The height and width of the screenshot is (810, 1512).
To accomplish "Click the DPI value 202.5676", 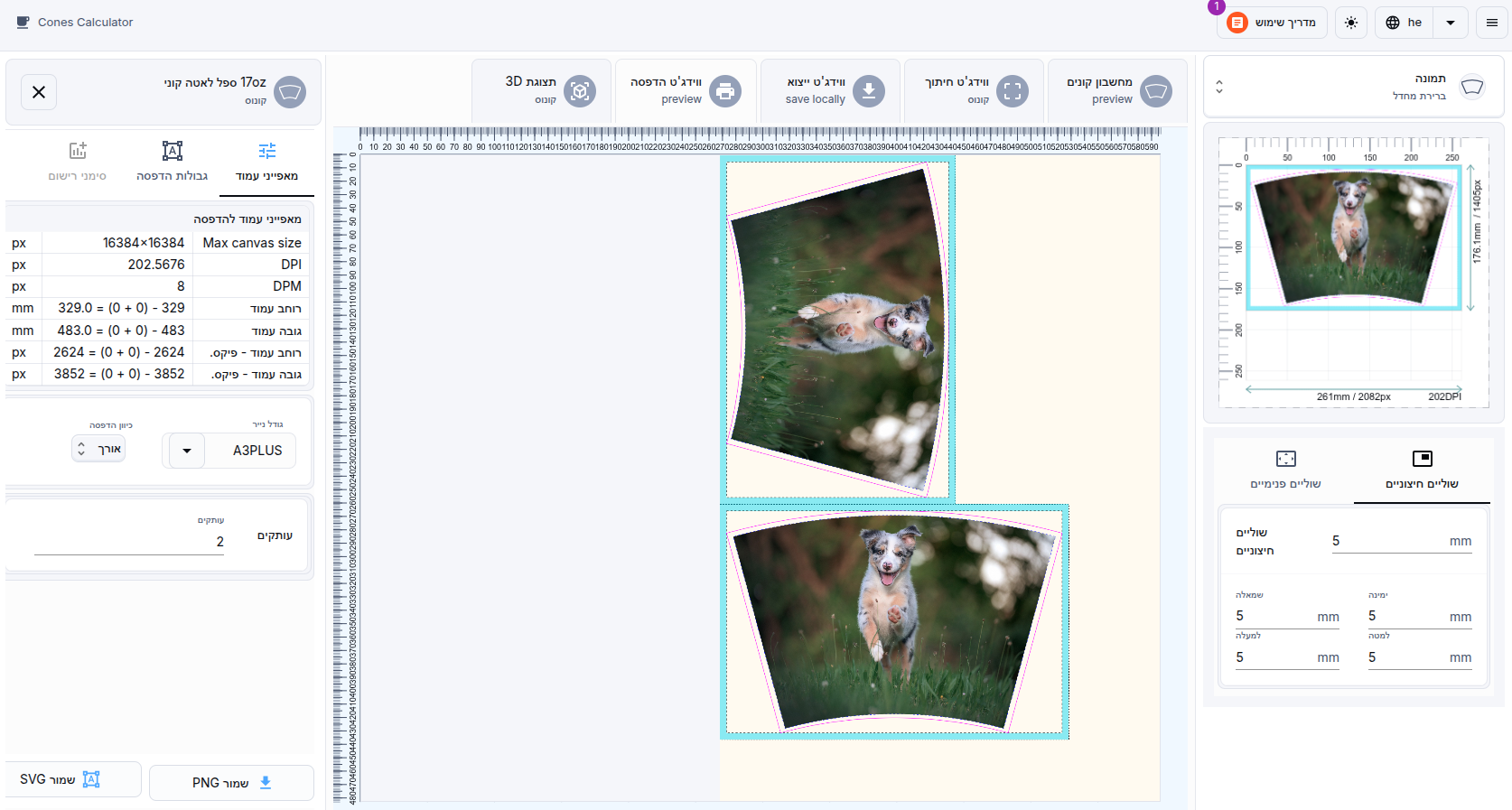I will (x=155, y=265).
